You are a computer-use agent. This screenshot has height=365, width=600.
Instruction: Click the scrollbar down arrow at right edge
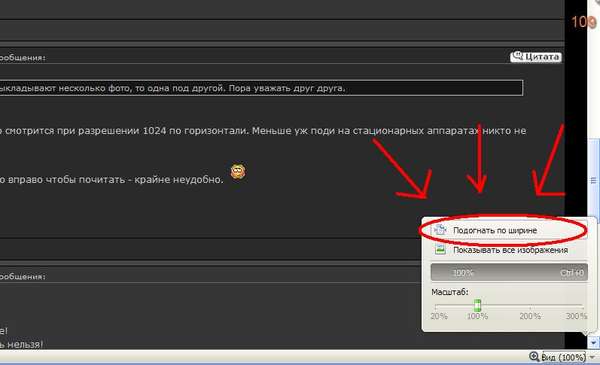[x=593, y=342]
